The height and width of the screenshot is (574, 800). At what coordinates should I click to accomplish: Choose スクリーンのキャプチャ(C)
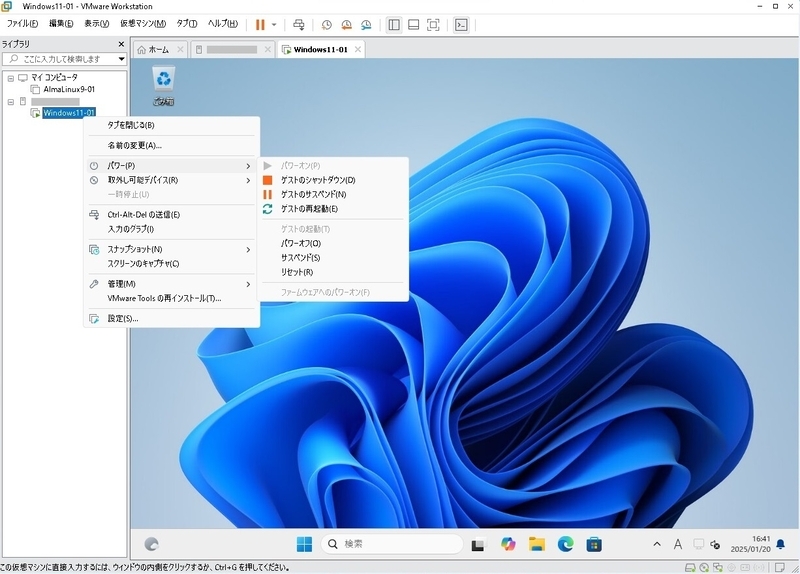pyautogui.click(x=171, y=264)
